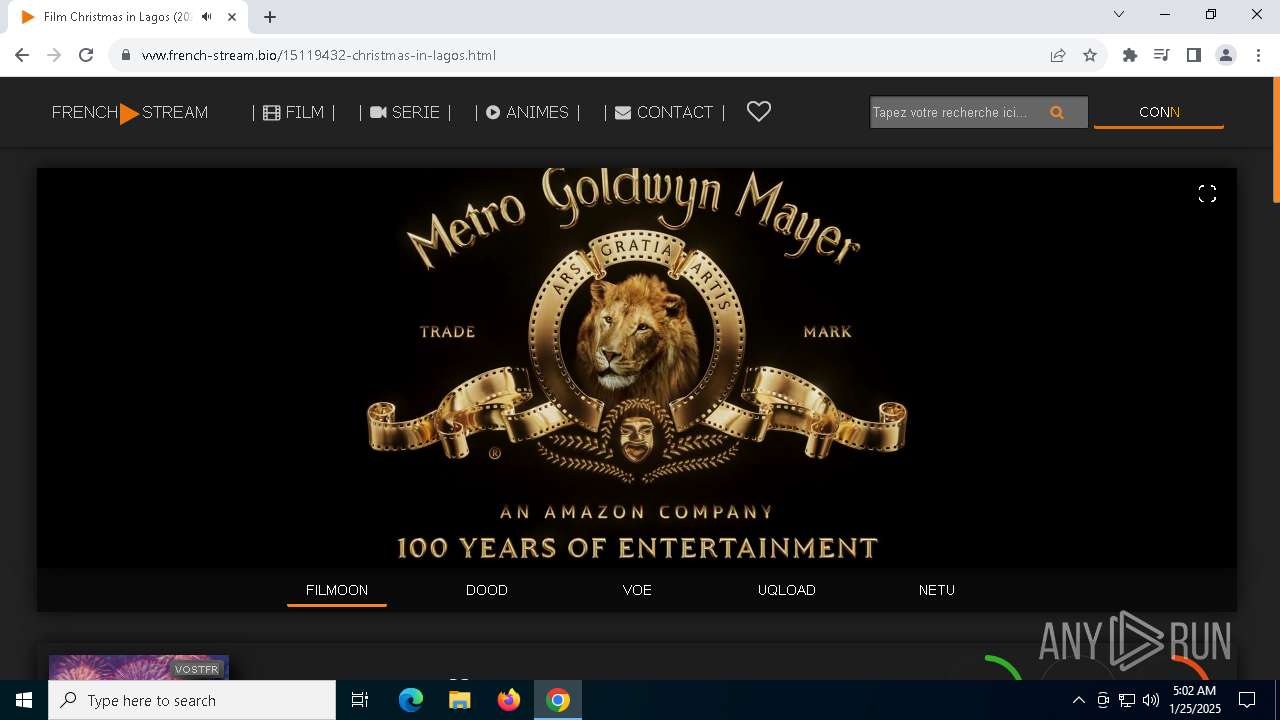1280x720 pixels.
Task: Close the Film Christmas in Lagos tab
Action: [232, 17]
